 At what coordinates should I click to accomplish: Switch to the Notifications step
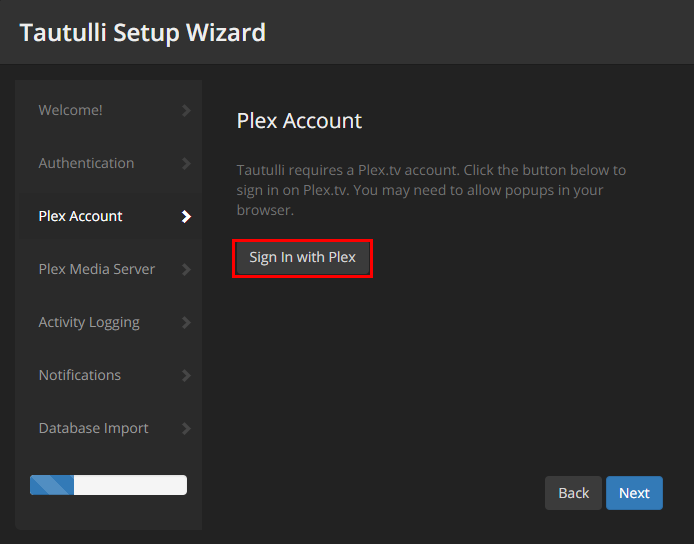(80, 375)
